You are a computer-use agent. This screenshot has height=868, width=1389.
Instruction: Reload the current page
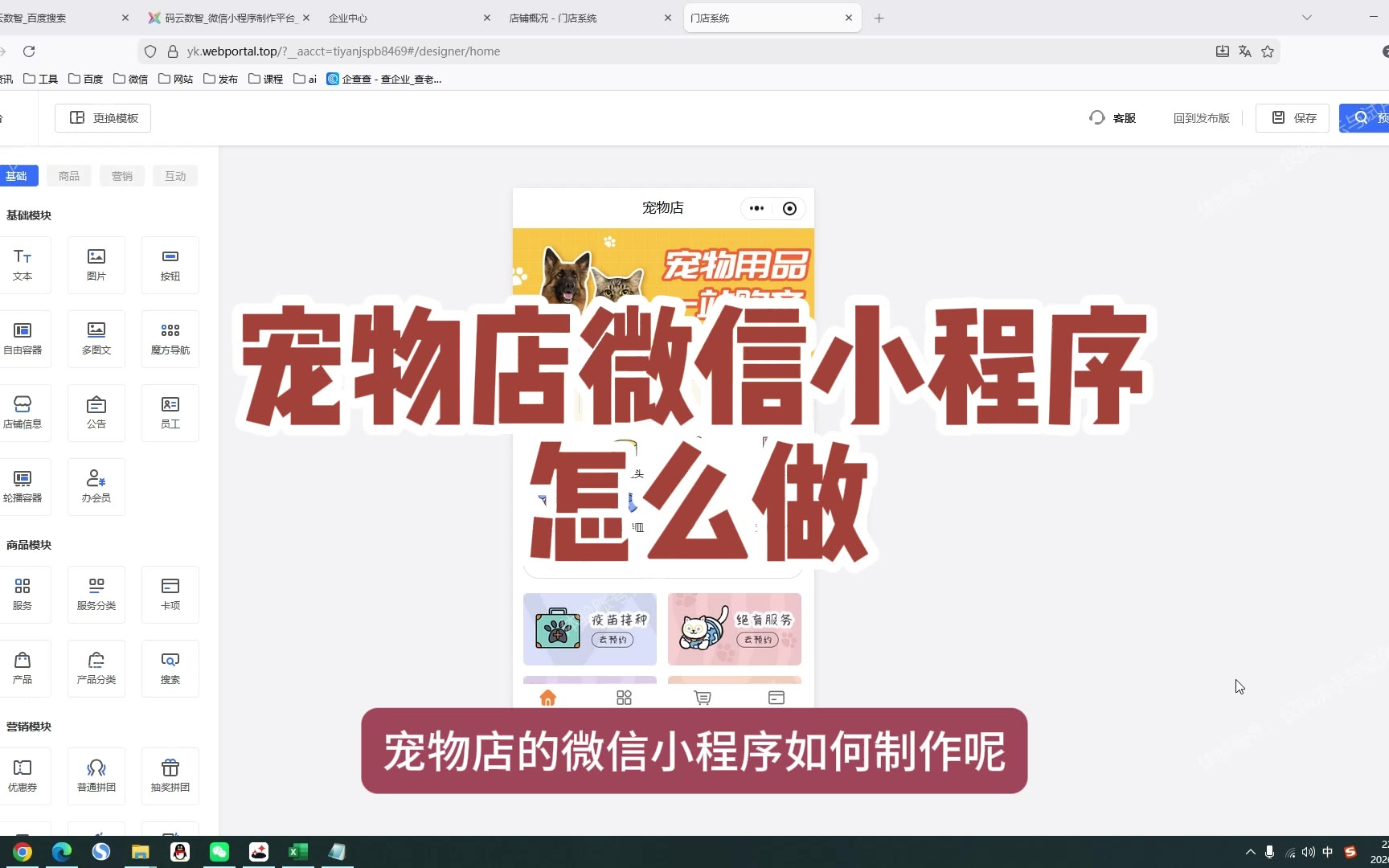29,51
